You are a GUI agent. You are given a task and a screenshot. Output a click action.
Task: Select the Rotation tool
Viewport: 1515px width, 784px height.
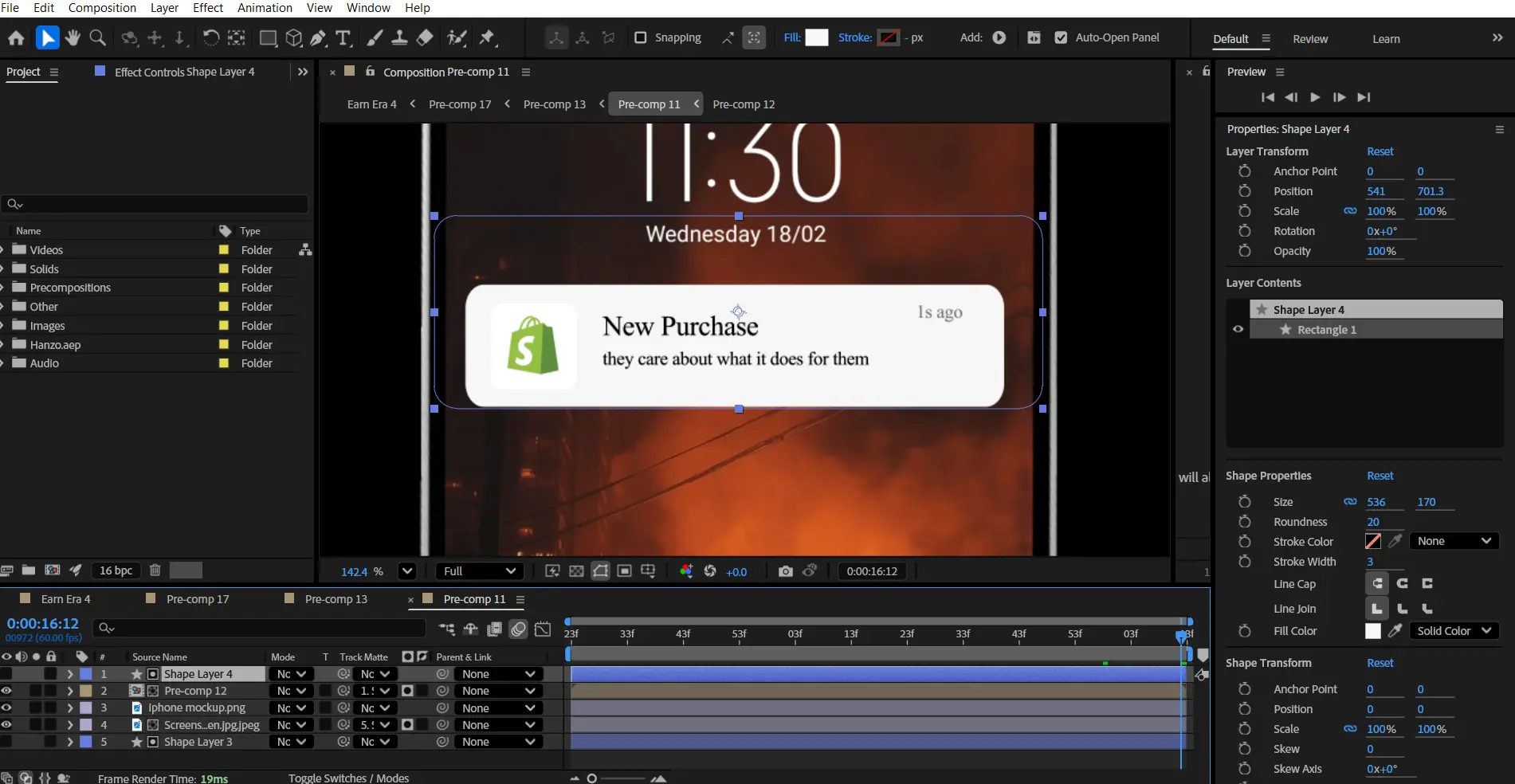click(210, 37)
